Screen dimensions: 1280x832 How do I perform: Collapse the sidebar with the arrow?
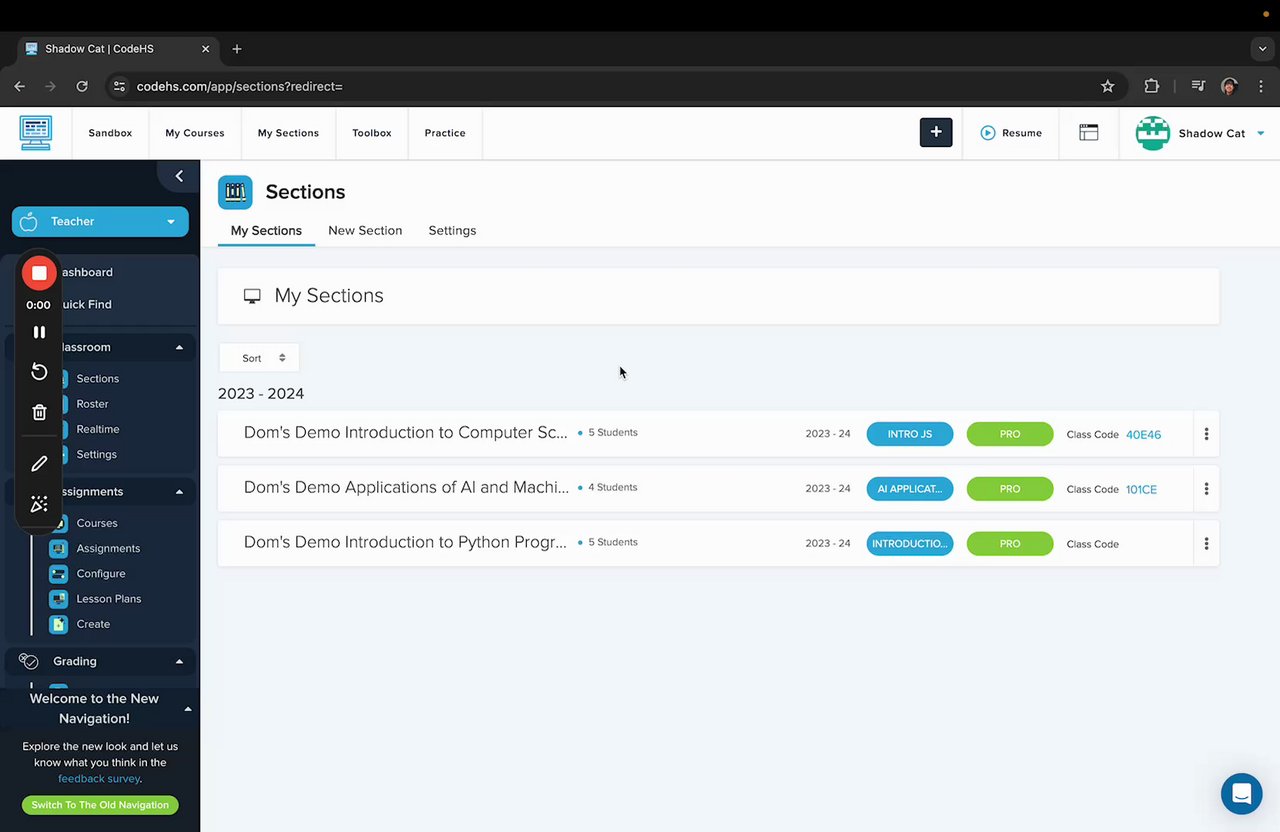pos(179,176)
